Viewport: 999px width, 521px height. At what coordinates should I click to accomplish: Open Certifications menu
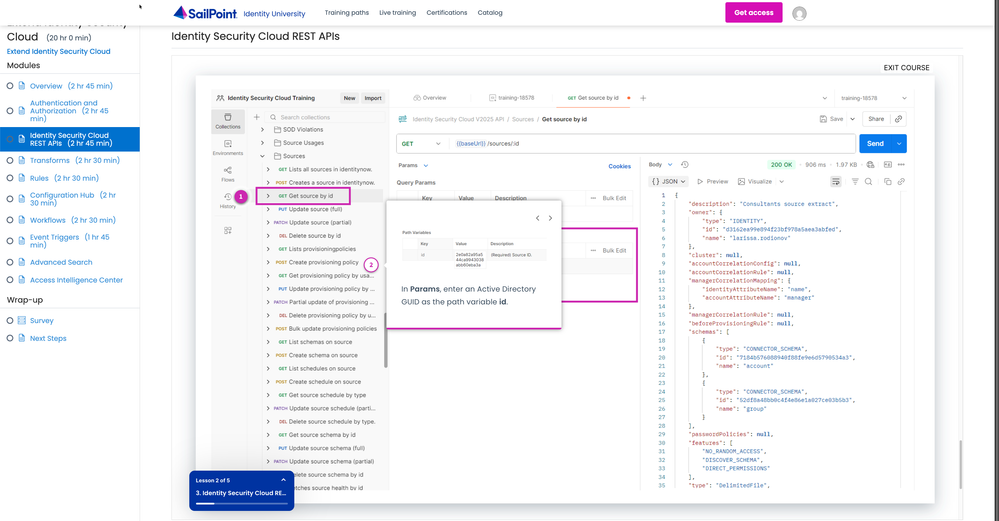coord(447,13)
